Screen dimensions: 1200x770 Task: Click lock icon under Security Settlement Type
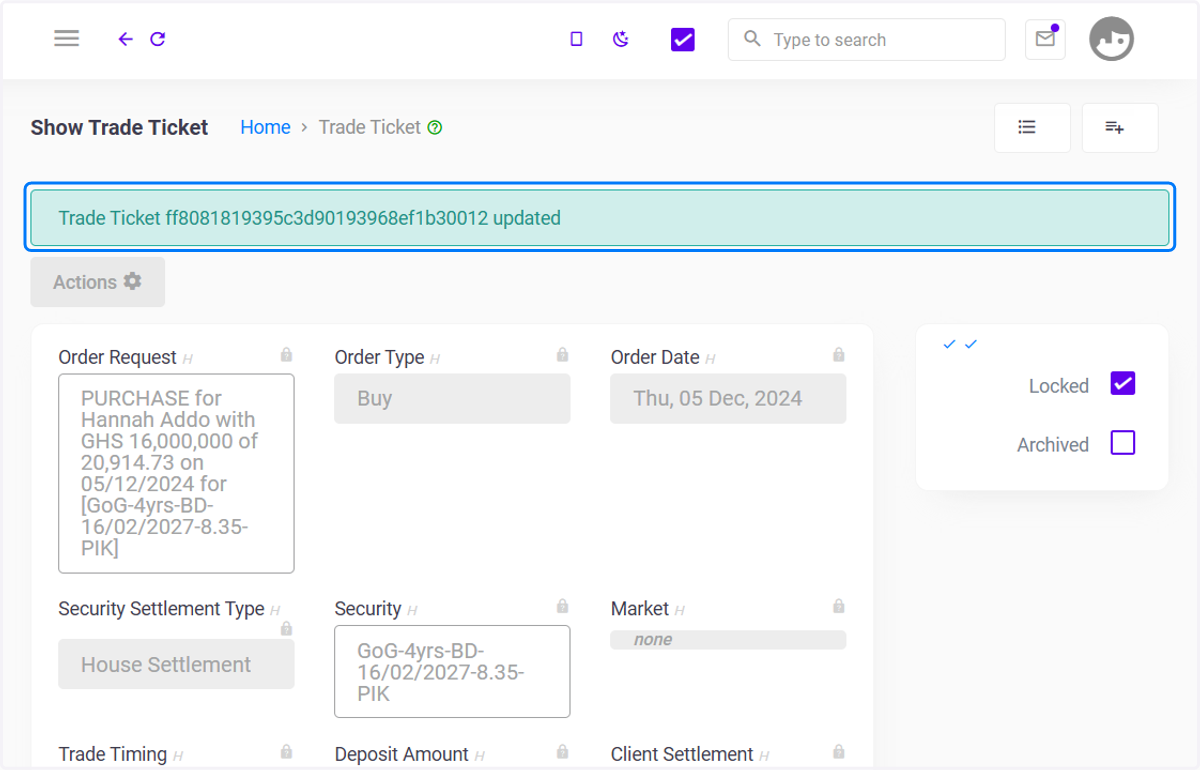[x=287, y=629]
